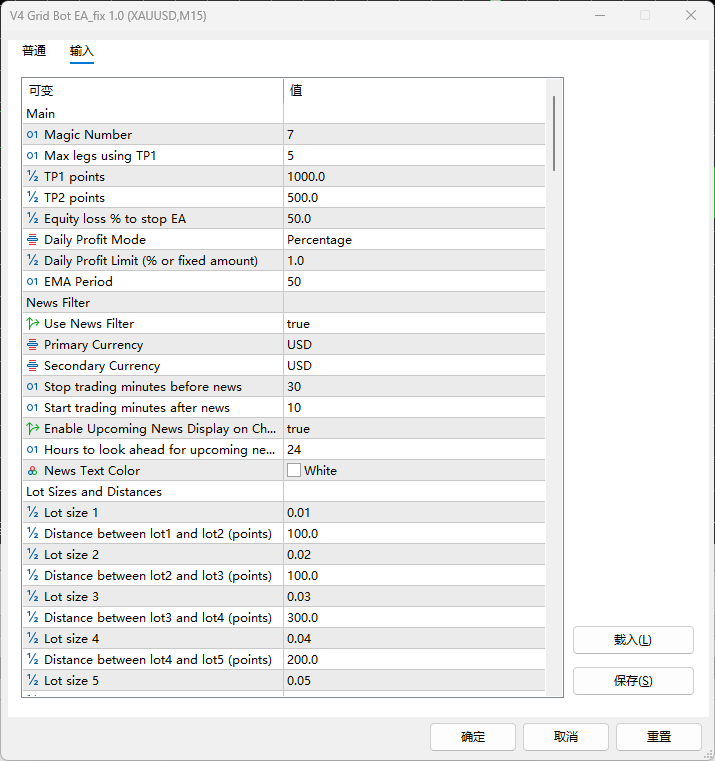Edit Hours to look ahead value 24
This screenshot has width=715, height=761.
click(x=414, y=450)
